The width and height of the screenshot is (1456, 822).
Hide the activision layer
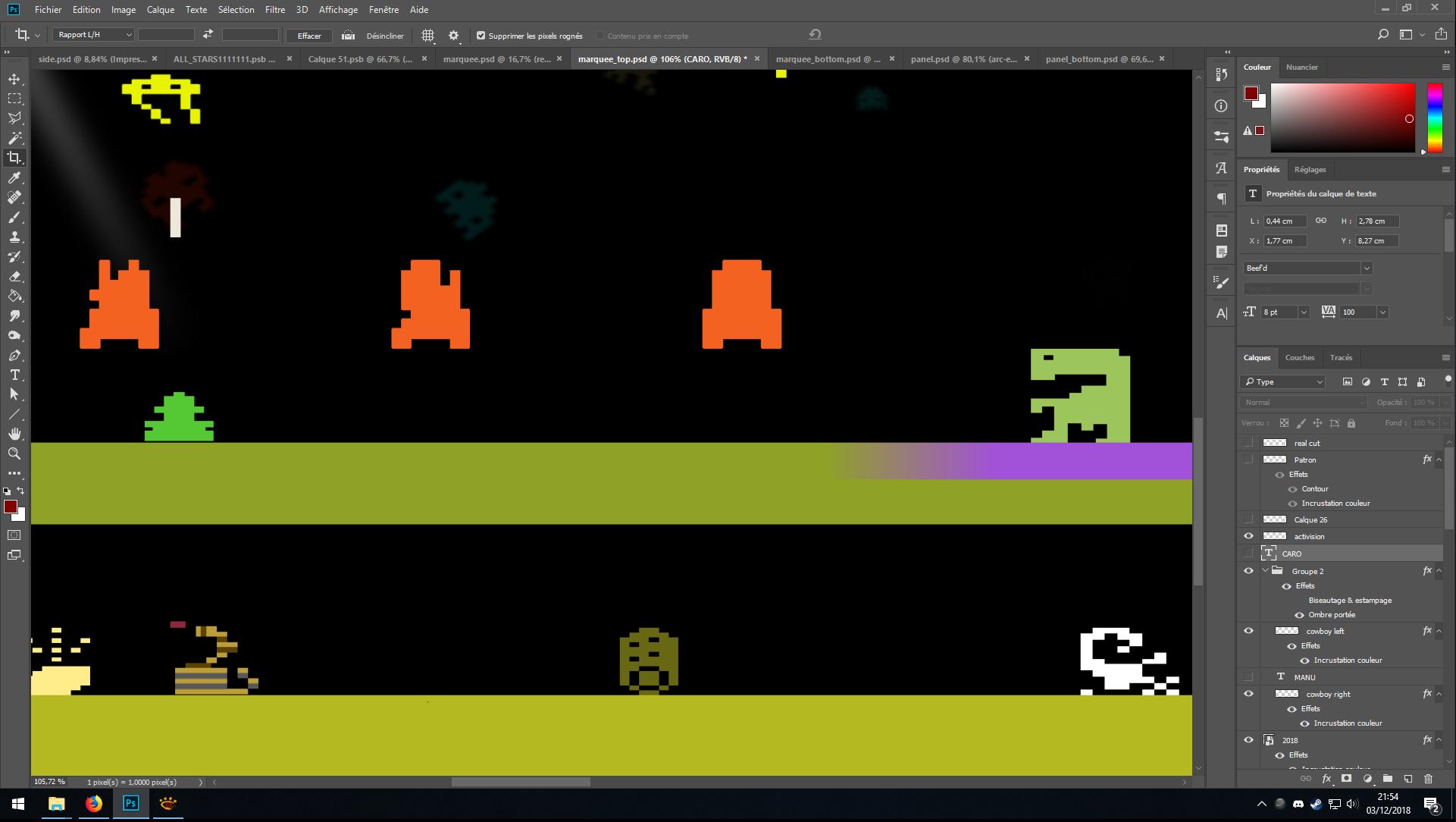[x=1248, y=536]
